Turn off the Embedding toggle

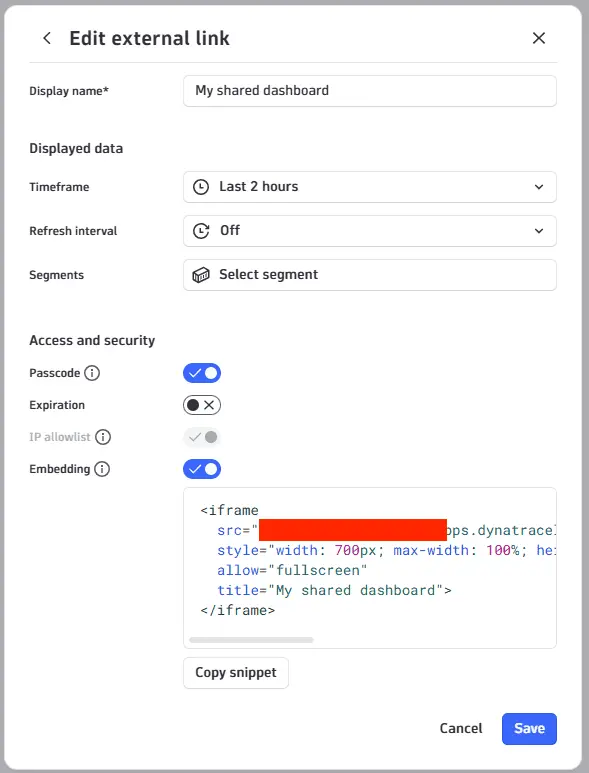click(202, 469)
